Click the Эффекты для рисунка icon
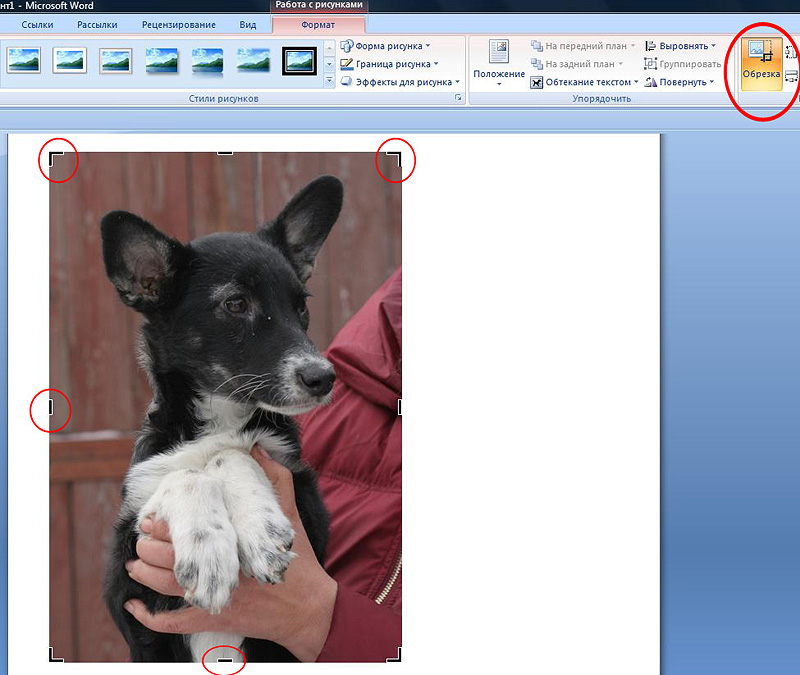Screen dimensions: 800x675 coord(347,82)
